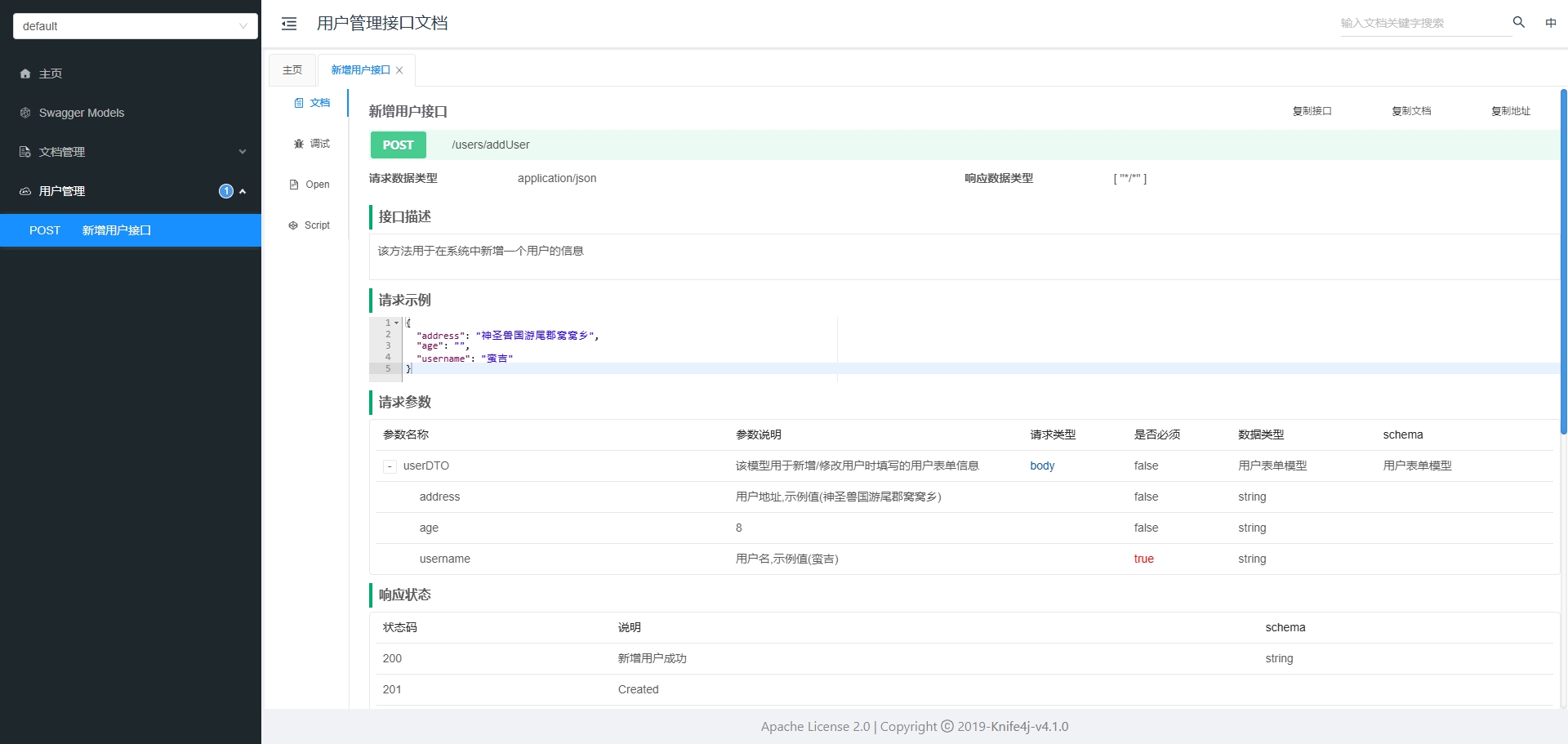Click status code 200 cell
This screenshot has height=744, width=1568.
click(392, 658)
